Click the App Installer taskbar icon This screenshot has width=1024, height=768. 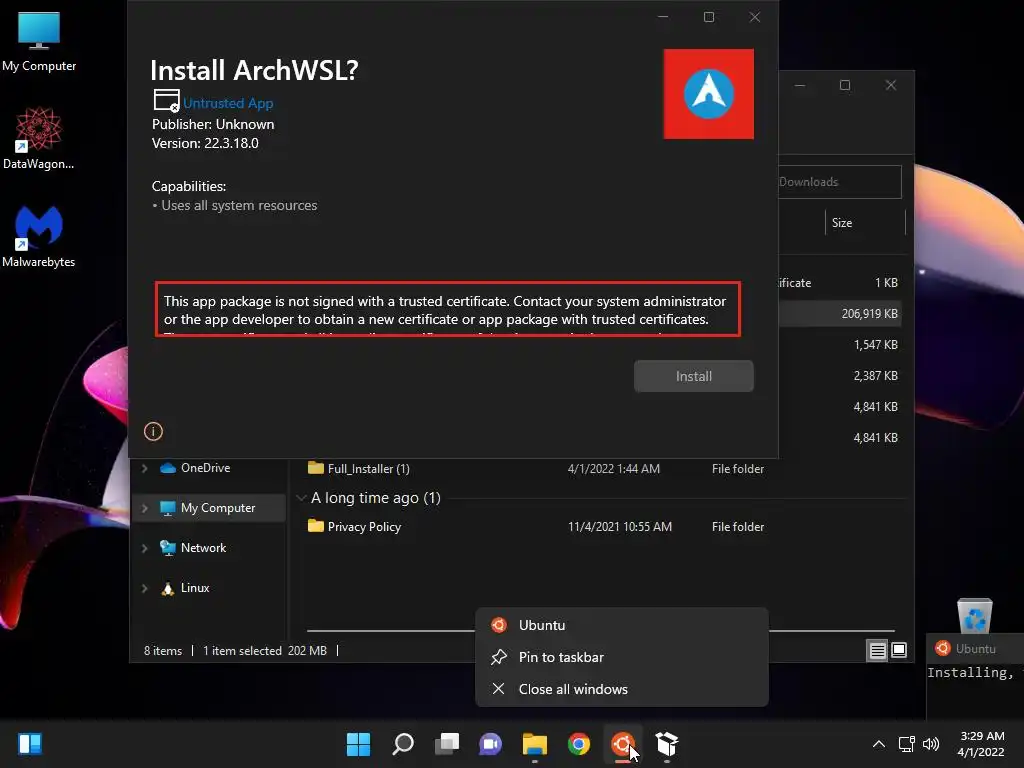(667, 744)
